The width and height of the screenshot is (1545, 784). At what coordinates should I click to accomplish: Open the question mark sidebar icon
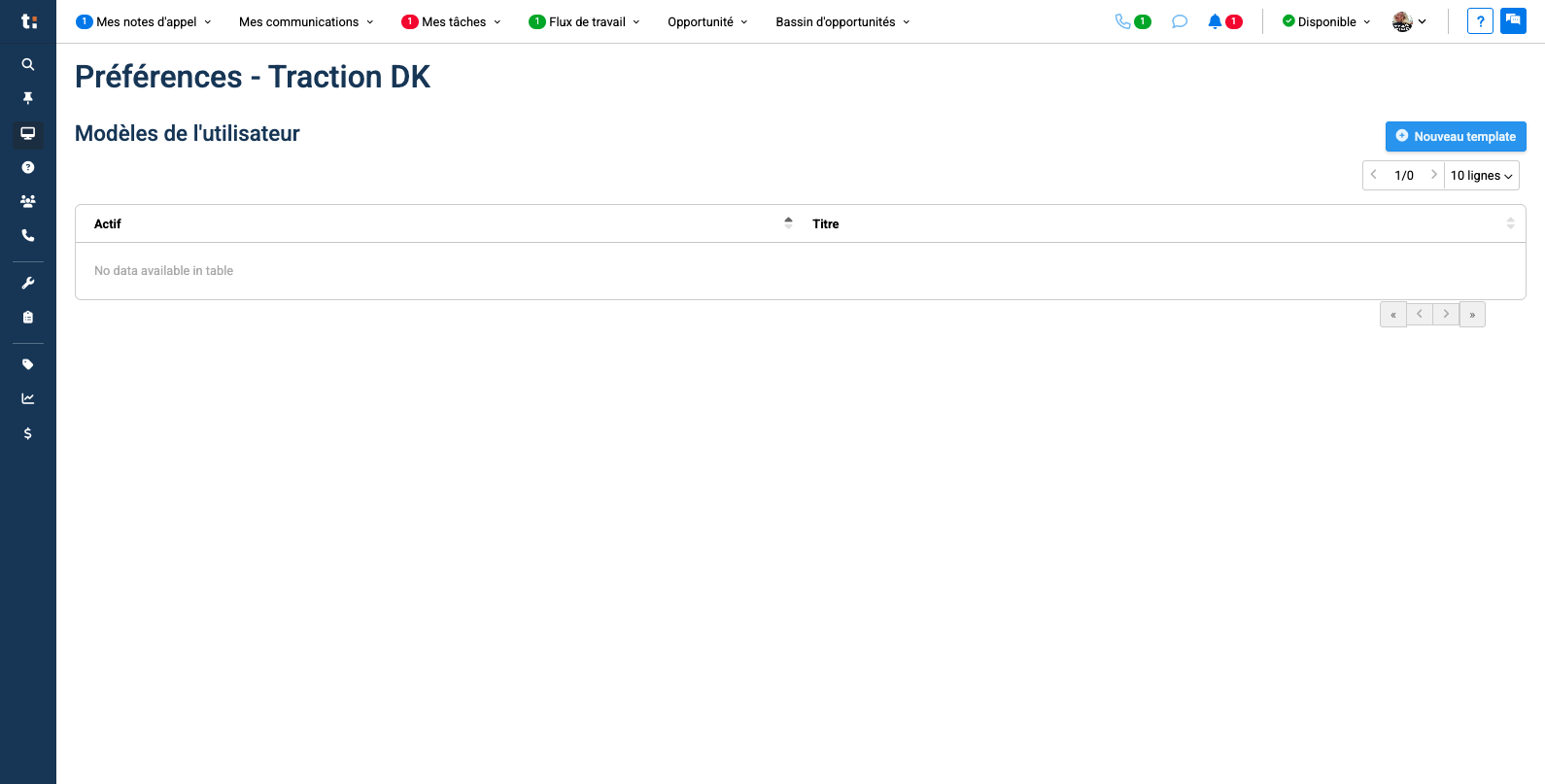[28, 167]
